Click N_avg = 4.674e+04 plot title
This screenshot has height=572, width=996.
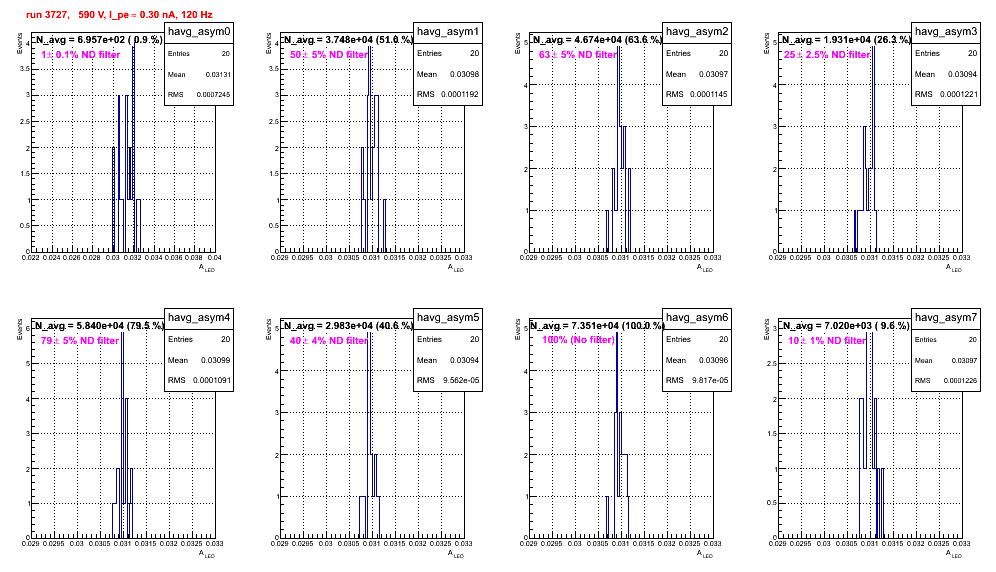pos(597,40)
